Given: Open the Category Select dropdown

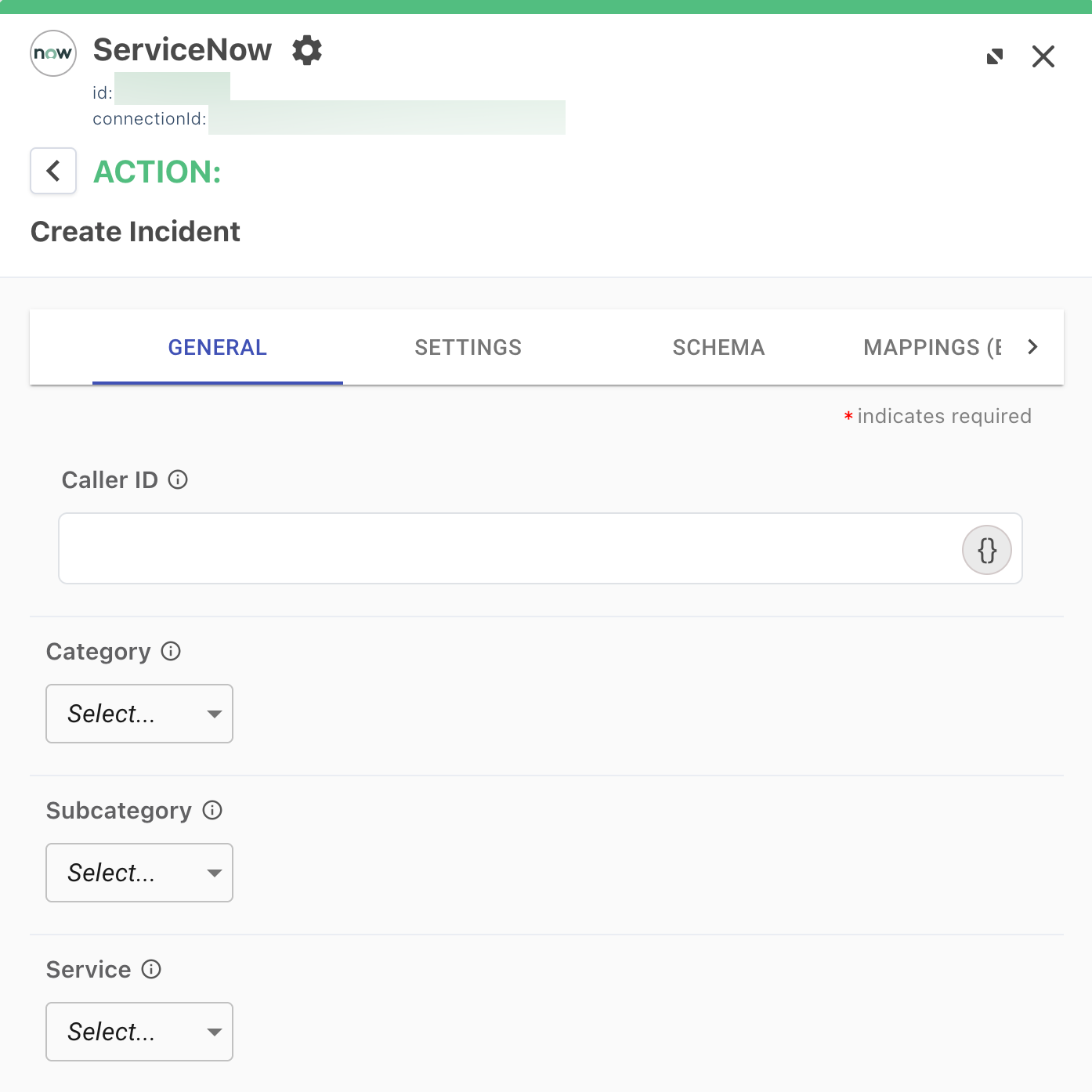Looking at the screenshot, I should [x=139, y=714].
